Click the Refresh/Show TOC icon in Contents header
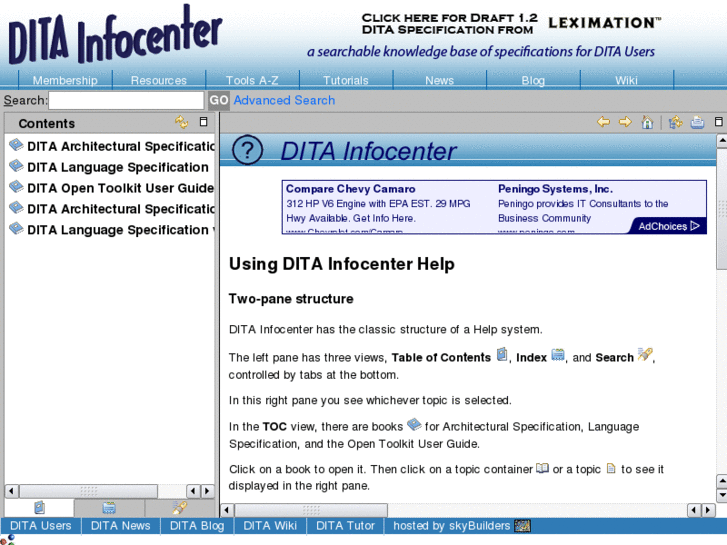This screenshot has height=545, width=727. coord(181,122)
